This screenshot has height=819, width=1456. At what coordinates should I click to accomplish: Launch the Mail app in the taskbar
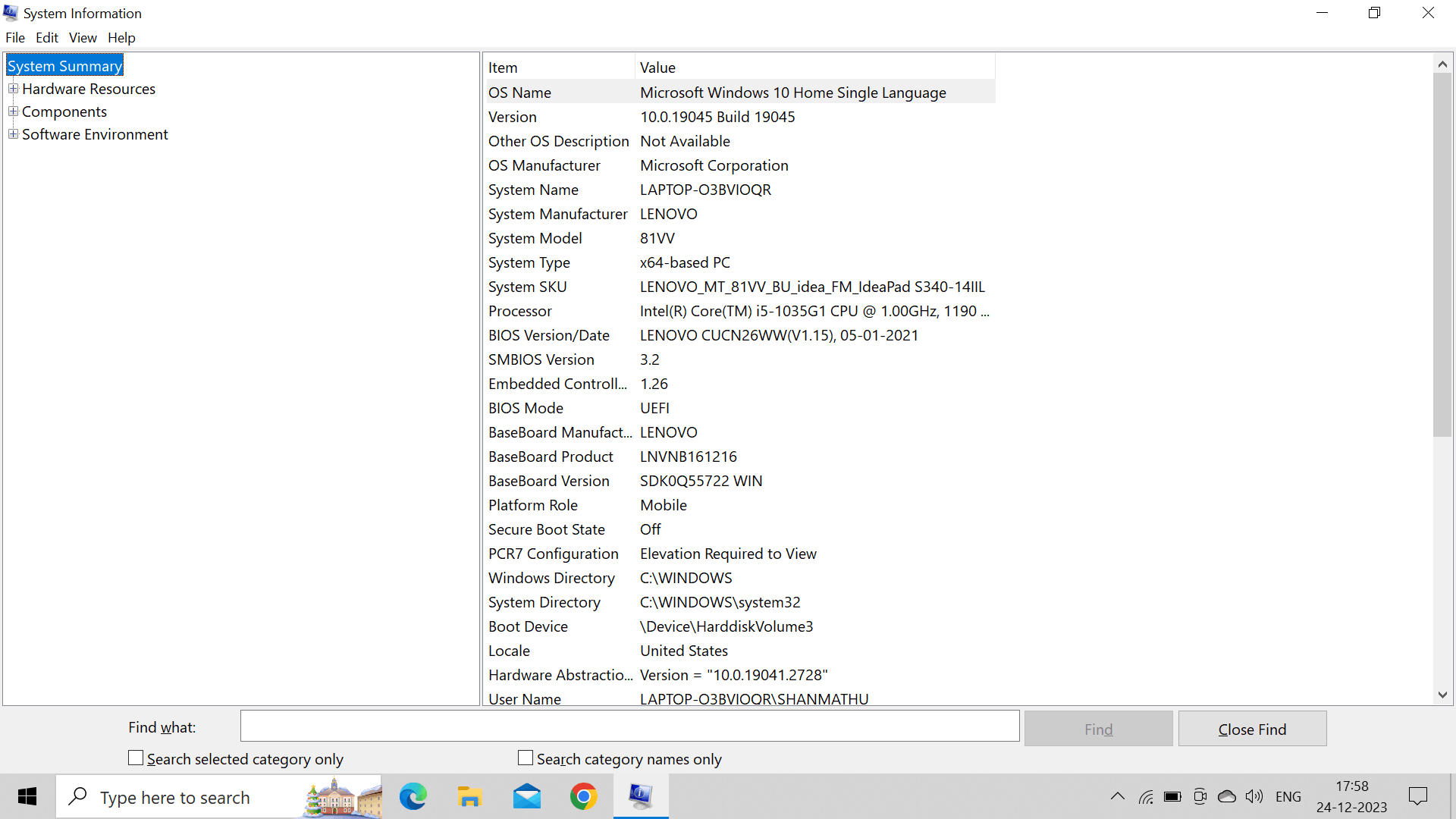(x=526, y=796)
